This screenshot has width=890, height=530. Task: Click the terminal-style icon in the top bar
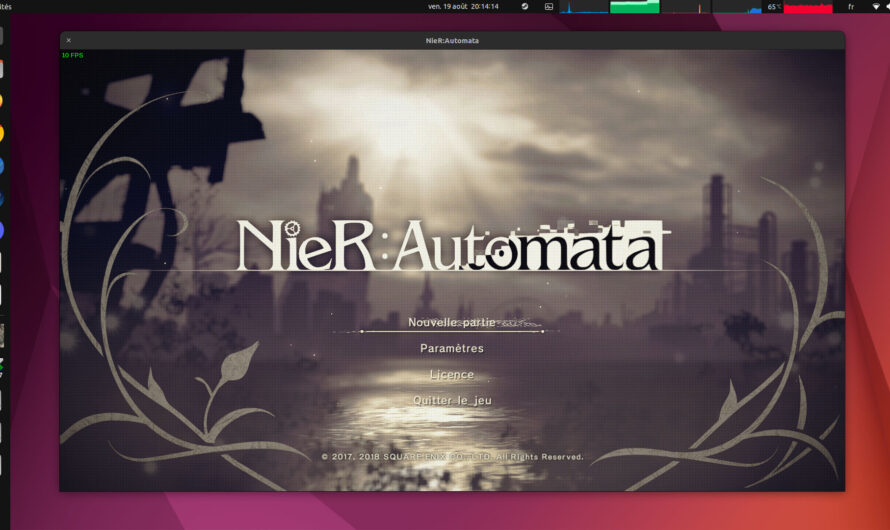click(x=549, y=7)
